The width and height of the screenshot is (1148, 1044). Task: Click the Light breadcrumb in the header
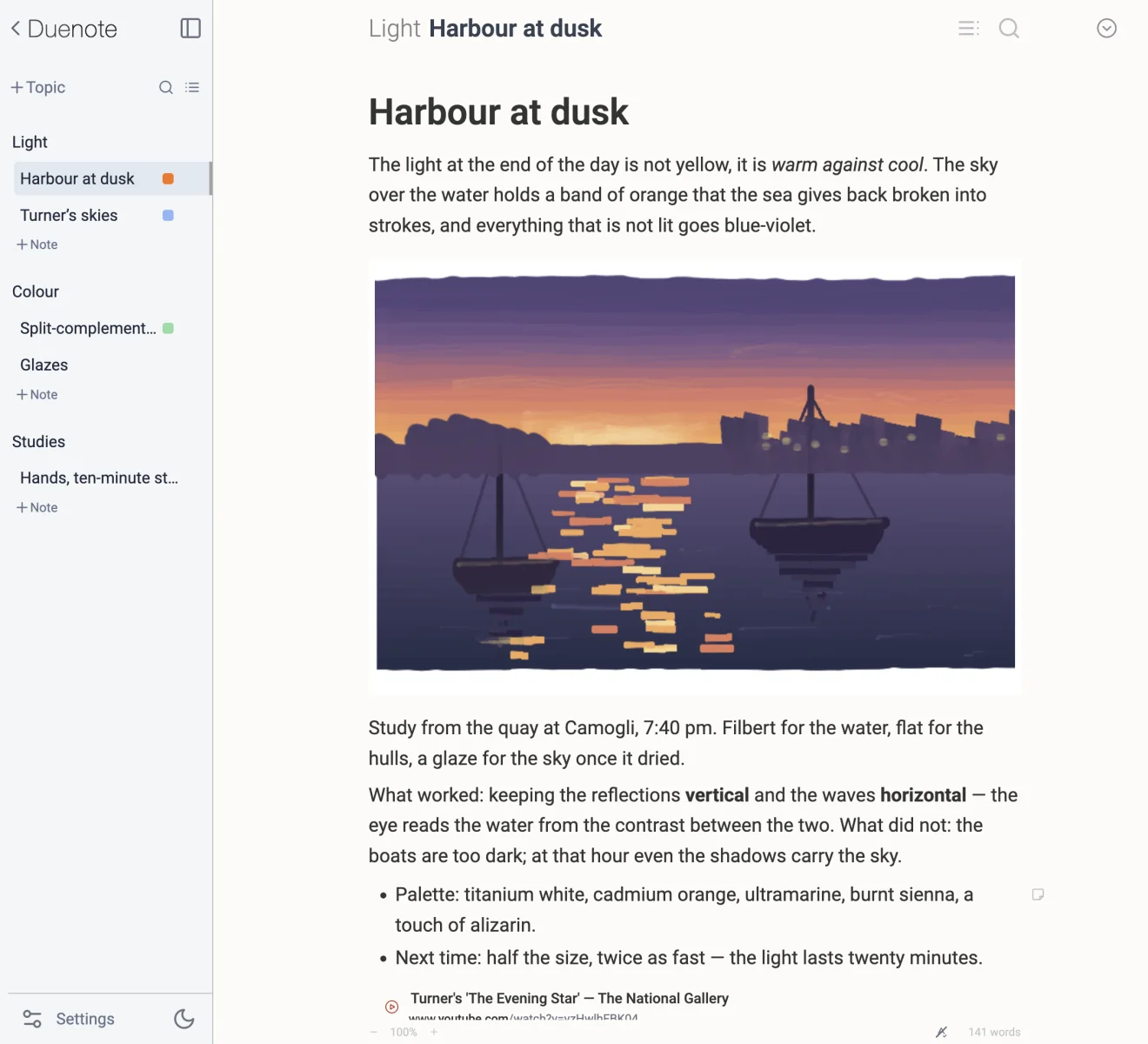point(395,29)
